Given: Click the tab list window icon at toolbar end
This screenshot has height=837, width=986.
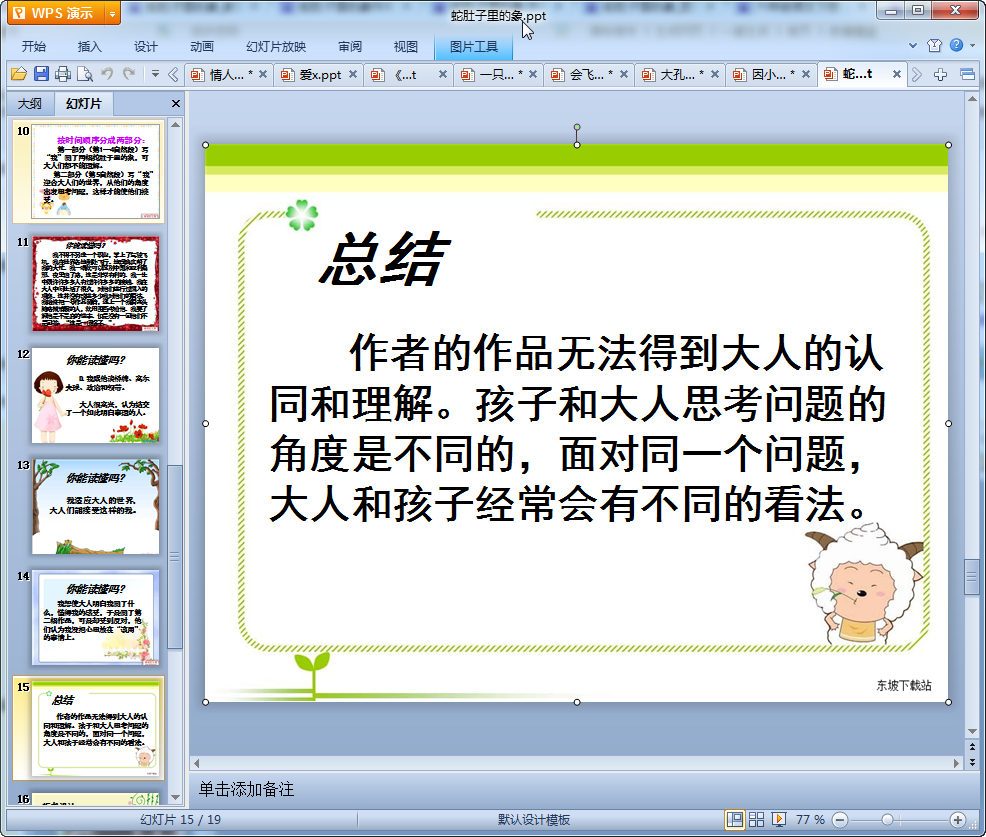Looking at the screenshot, I should point(967,75).
